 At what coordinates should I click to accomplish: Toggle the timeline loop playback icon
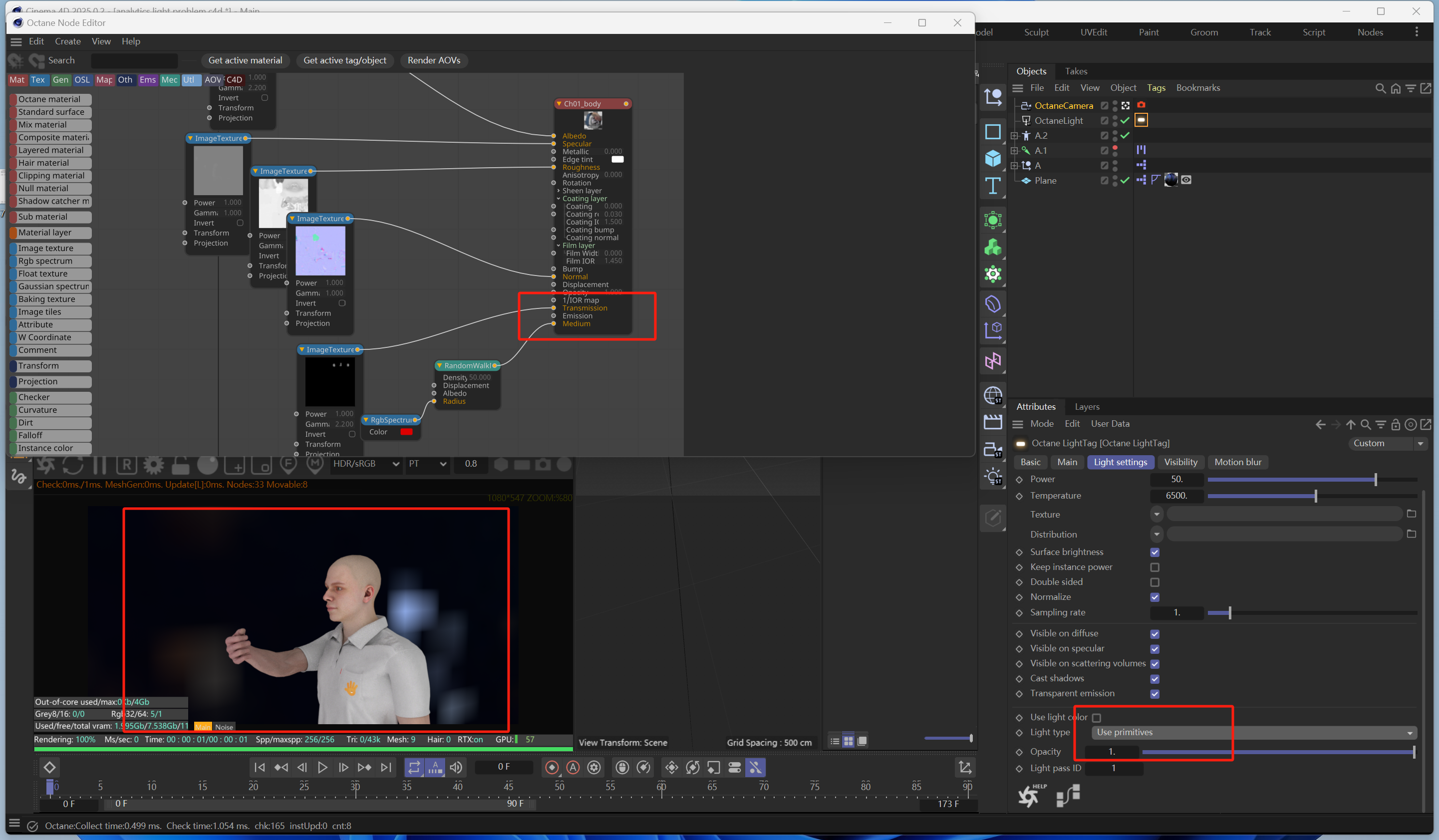[414, 767]
